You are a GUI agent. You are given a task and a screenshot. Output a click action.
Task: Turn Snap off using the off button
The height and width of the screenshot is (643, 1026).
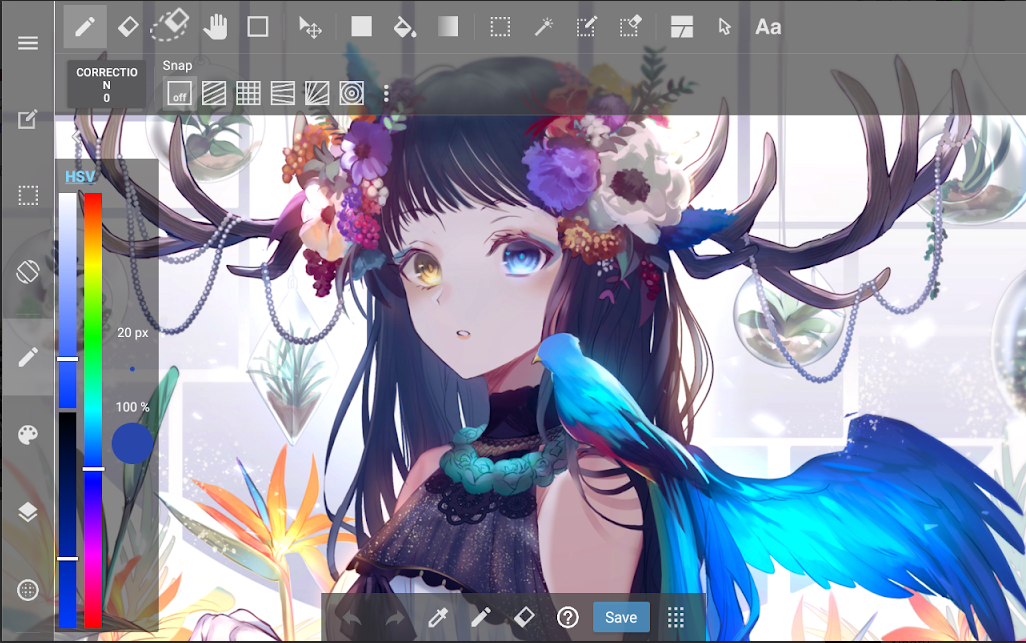[178, 93]
